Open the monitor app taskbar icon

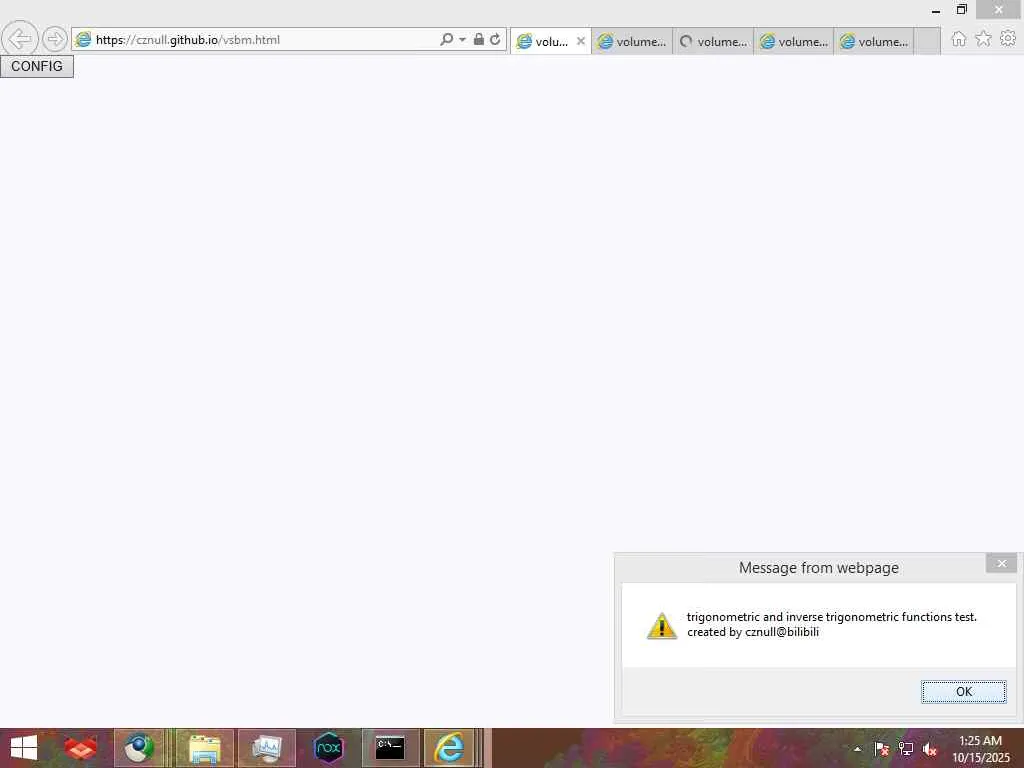pos(267,748)
